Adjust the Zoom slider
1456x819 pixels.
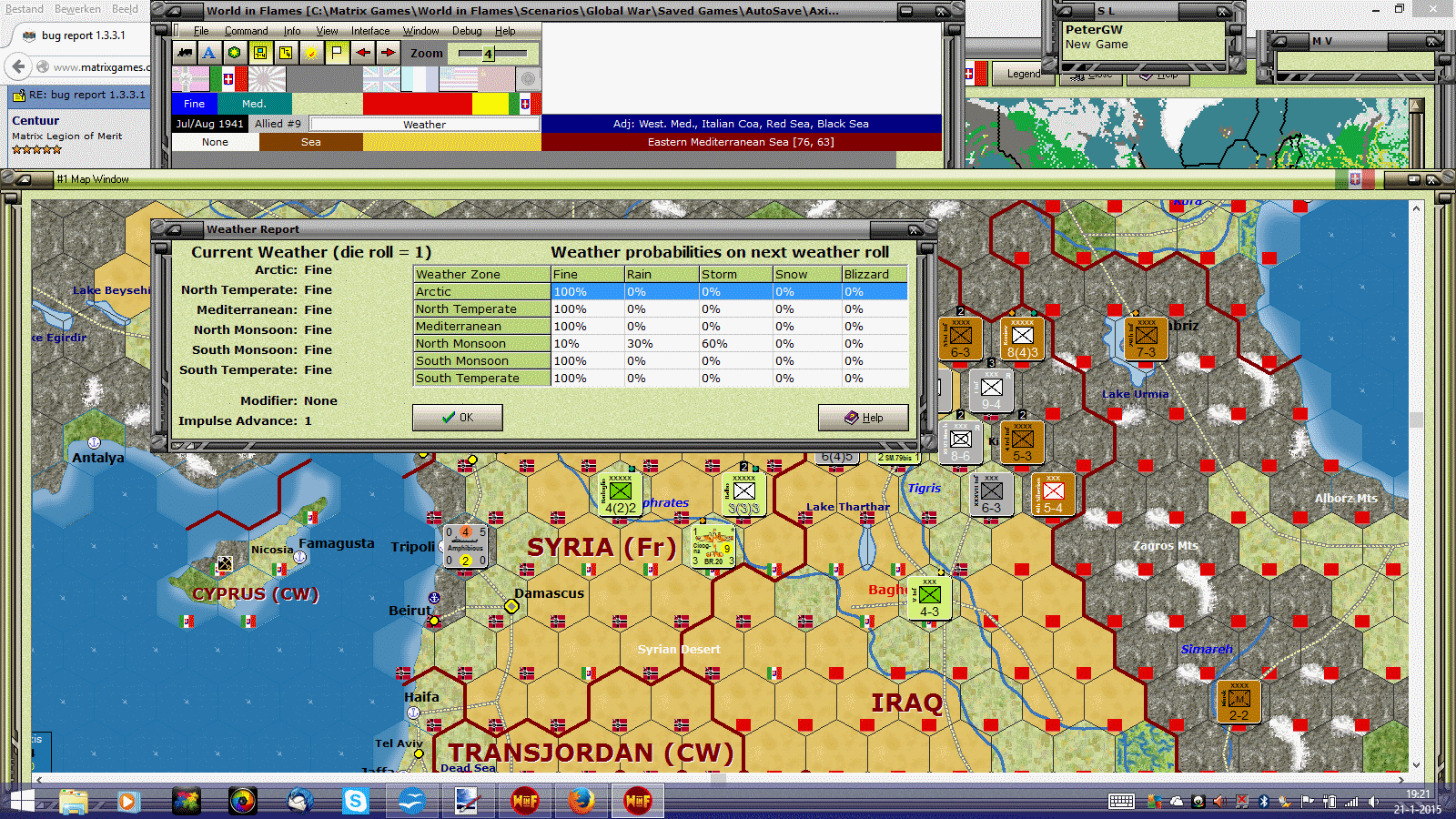tap(489, 54)
